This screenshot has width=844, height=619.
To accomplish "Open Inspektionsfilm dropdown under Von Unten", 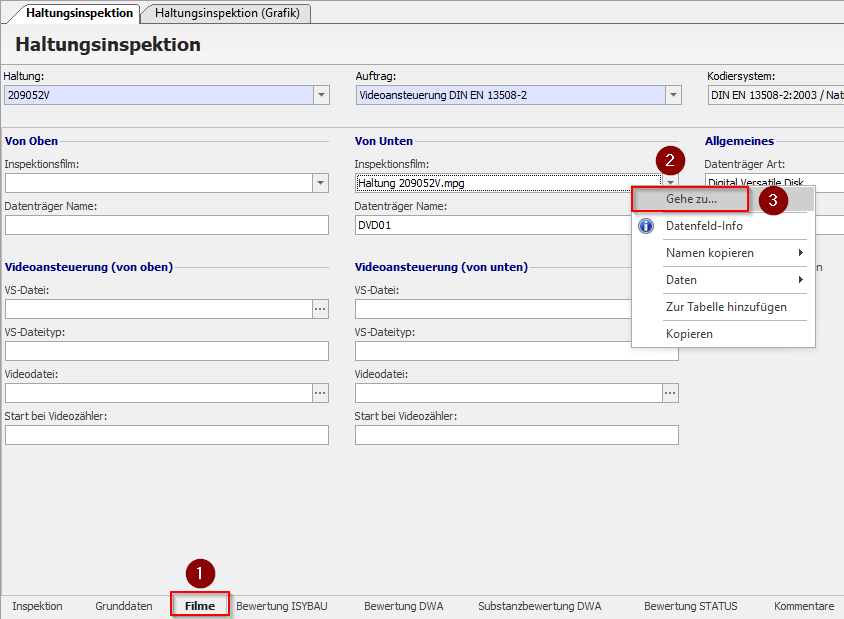I will [671, 183].
